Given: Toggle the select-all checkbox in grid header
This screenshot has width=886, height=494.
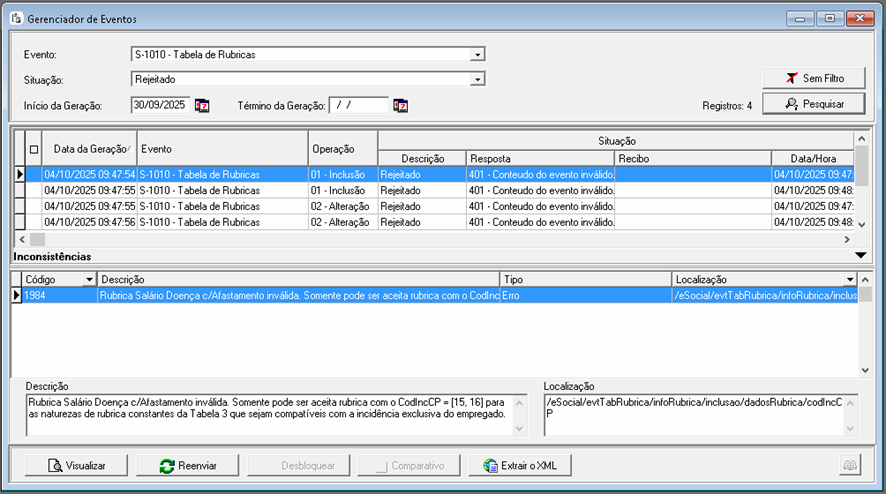Looking at the screenshot, I should click(x=33, y=149).
